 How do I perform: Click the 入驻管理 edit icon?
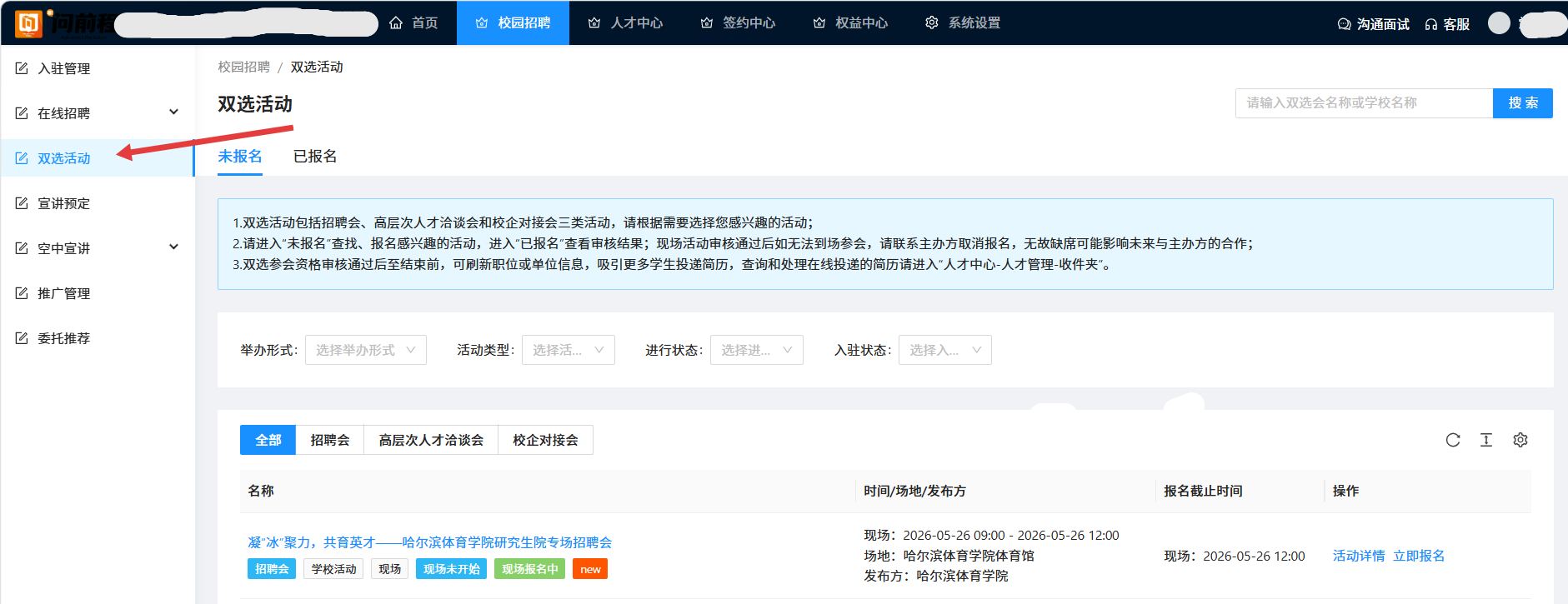[x=22, y=68]
